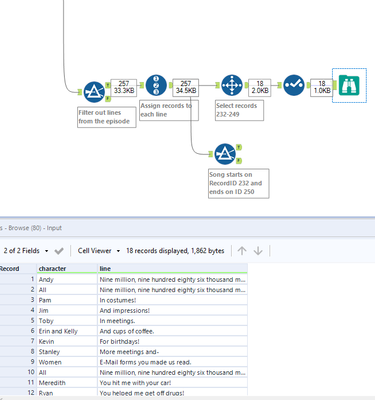Image resolution: width=375 pixels, height=400 pixels.
Task: Select the 'Women' character cell
Action: tap(67, 362)
